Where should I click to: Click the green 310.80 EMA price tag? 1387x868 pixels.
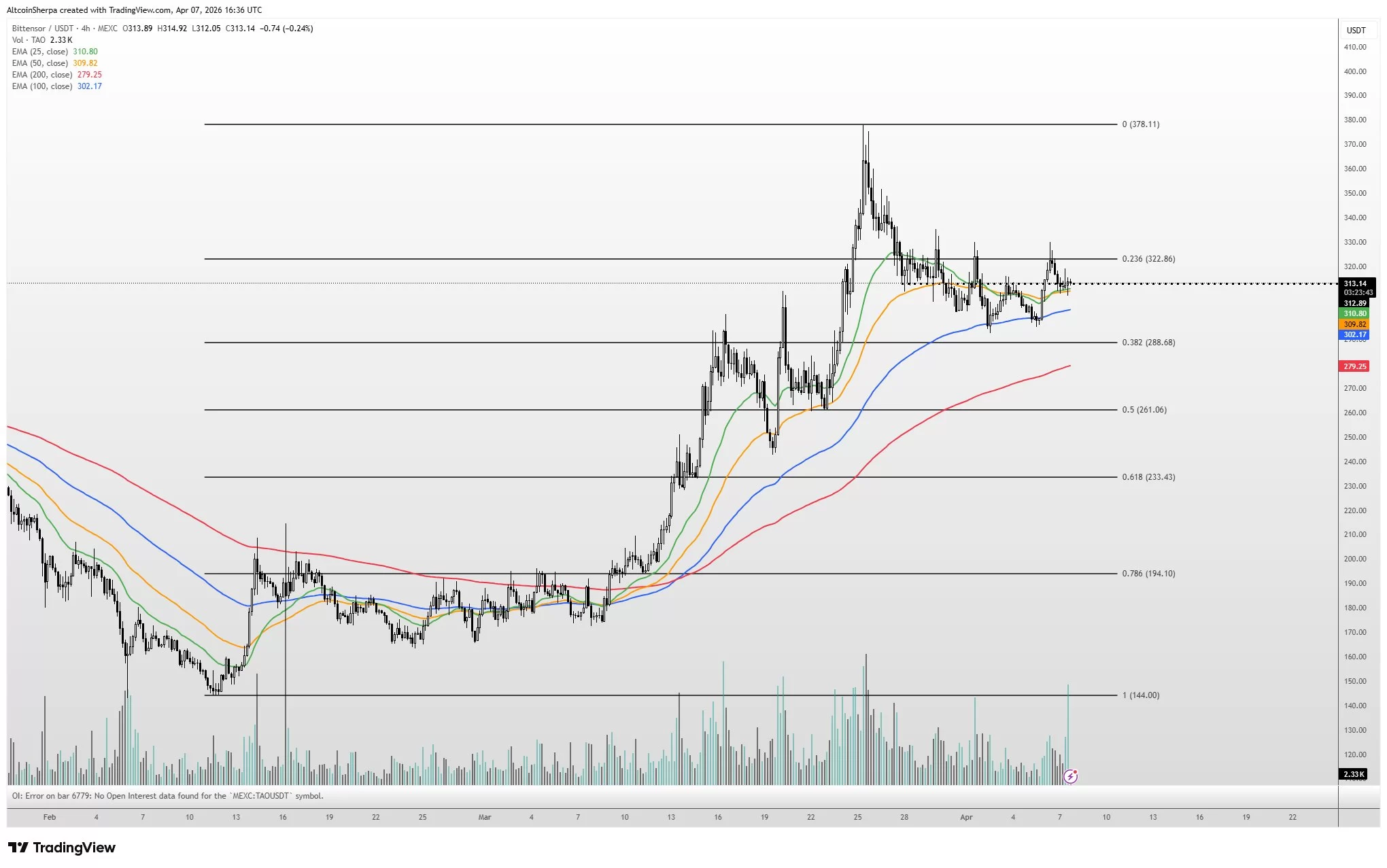pyautogui.click(x=1354, y=313)
